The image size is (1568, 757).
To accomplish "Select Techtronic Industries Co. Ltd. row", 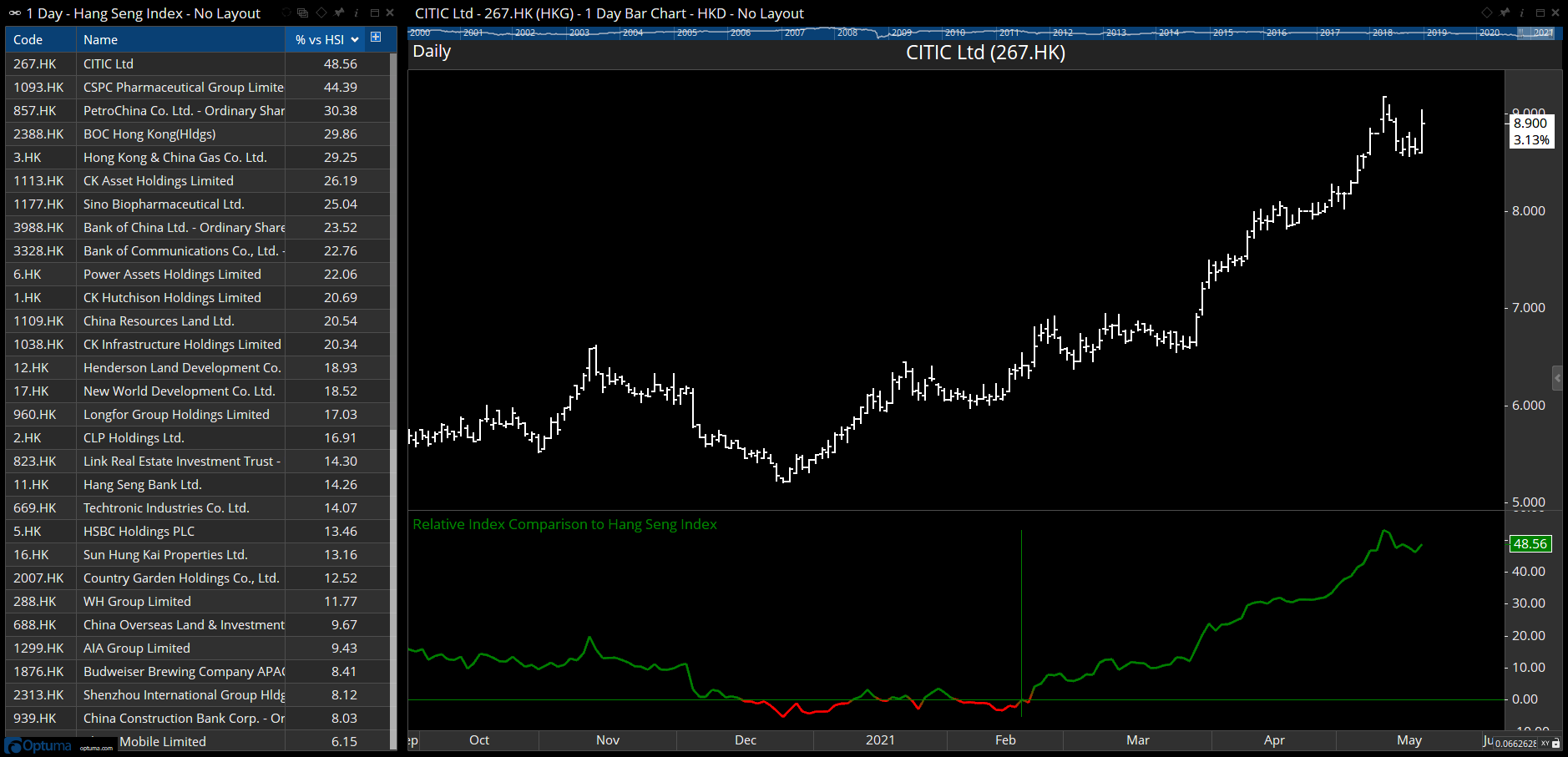I will click(198, 507).
